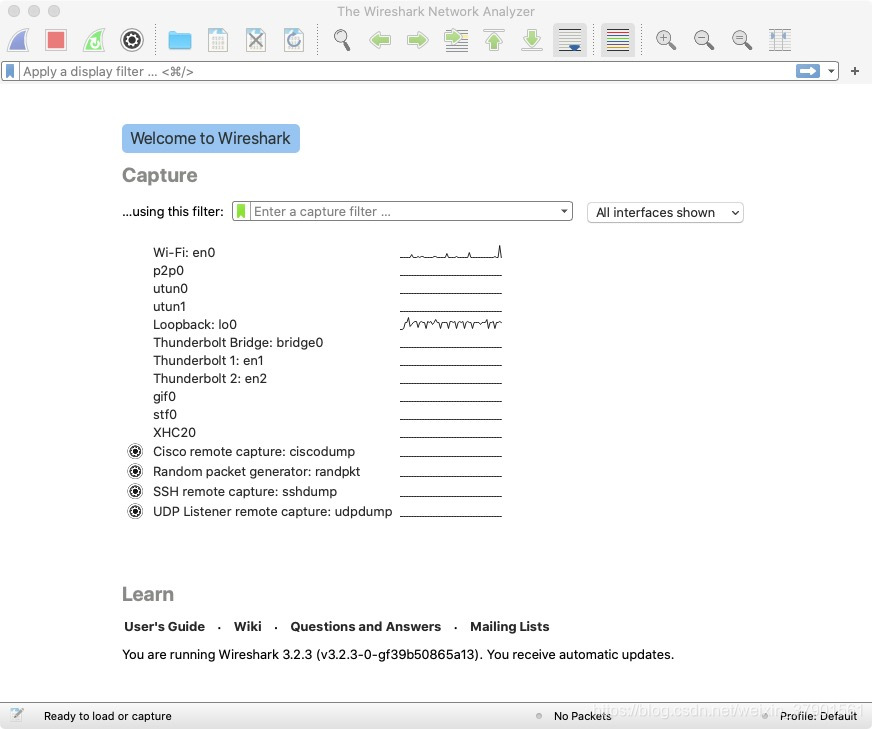
Task: Select p2p0 interface
Action: coord(169,271)
